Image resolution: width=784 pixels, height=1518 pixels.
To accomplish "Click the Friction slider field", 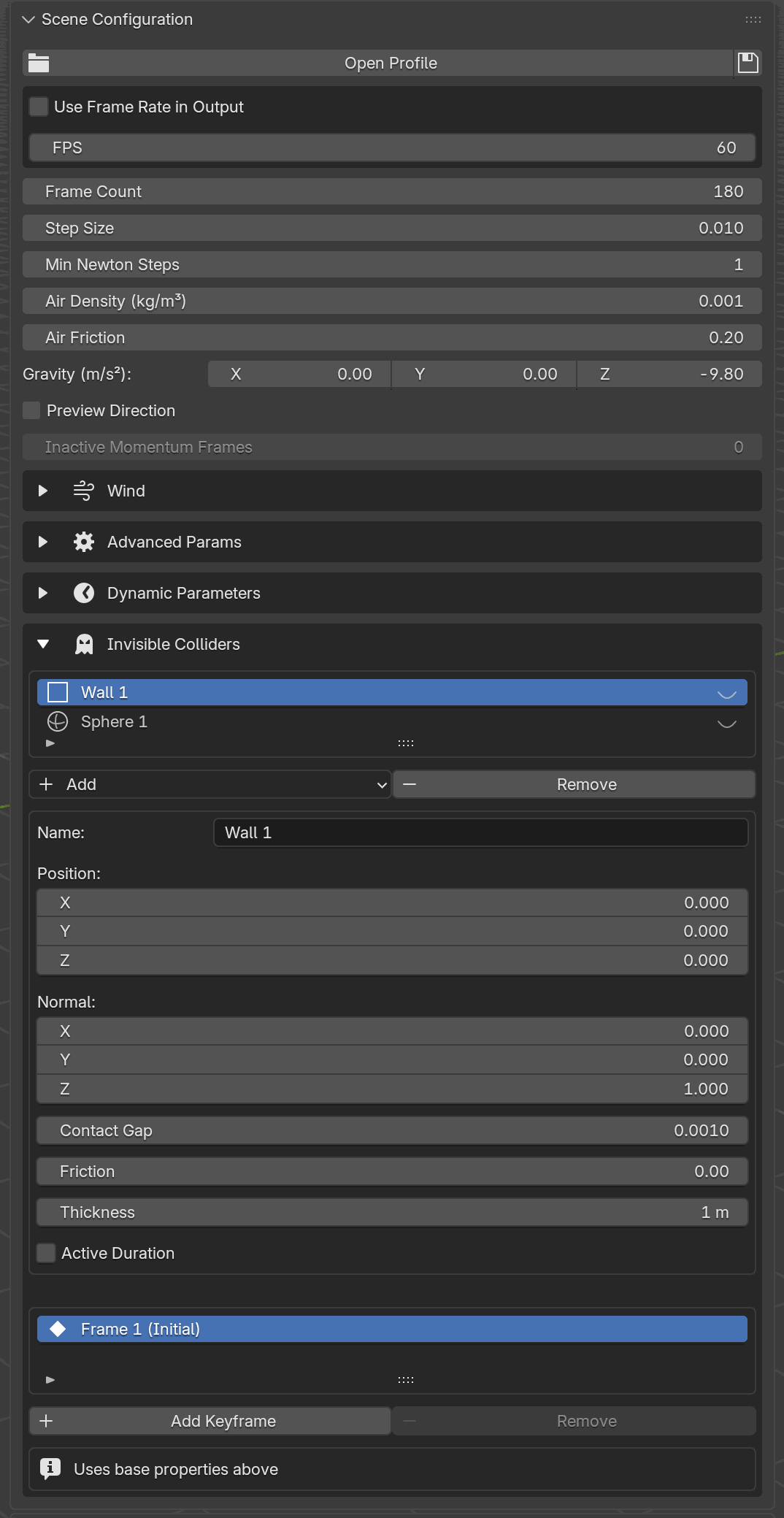I will coord(392,1171).
